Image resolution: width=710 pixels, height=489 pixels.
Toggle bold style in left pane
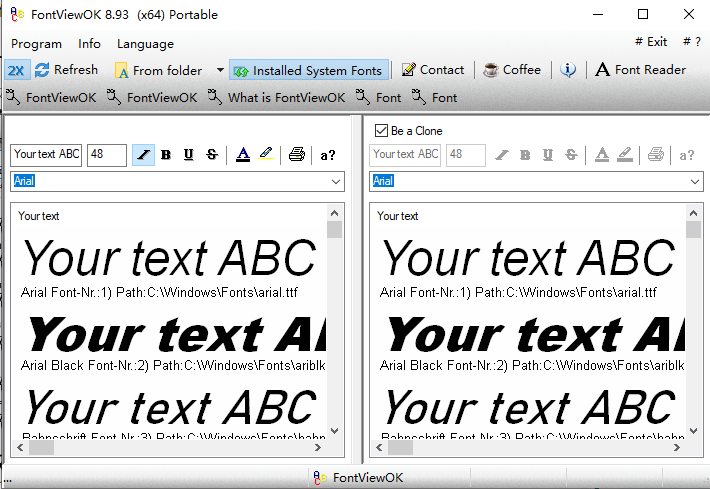coord(166,155)
